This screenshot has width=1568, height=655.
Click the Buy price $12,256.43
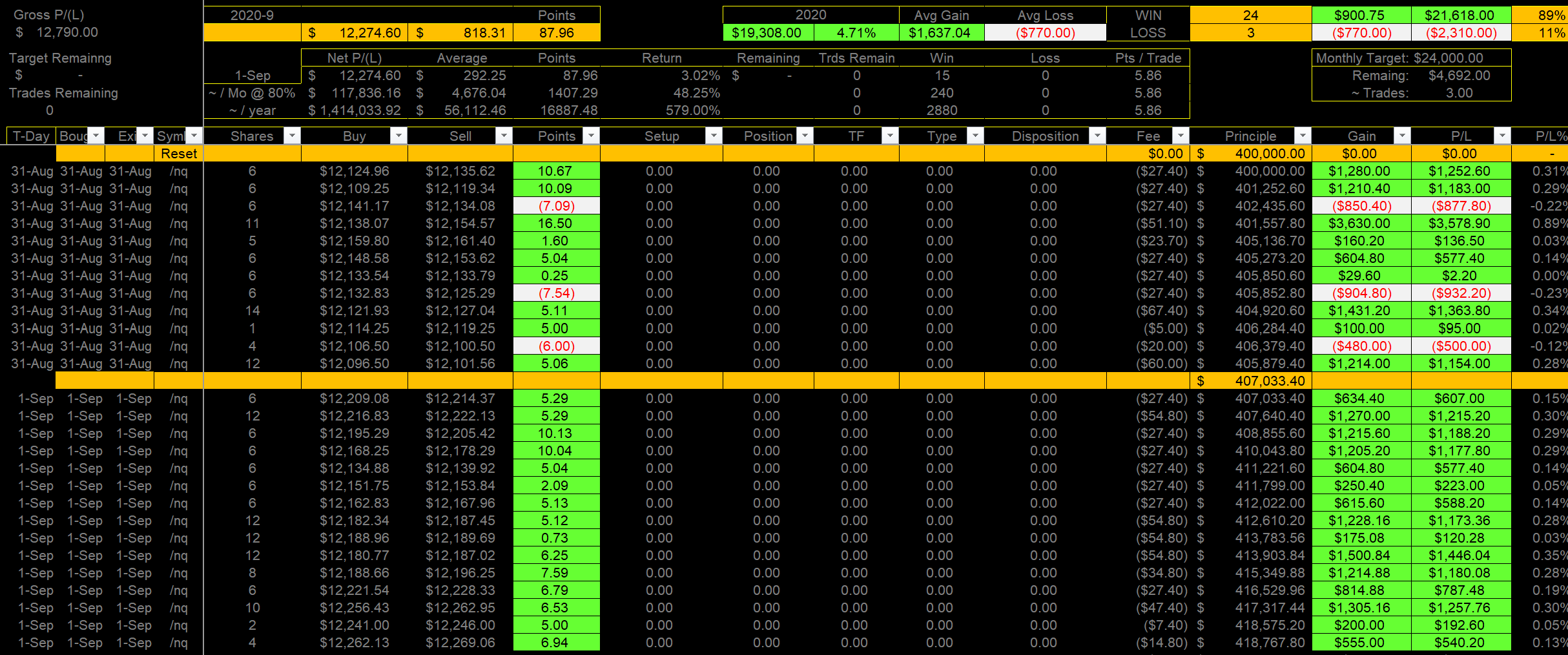tap(355, 608)
